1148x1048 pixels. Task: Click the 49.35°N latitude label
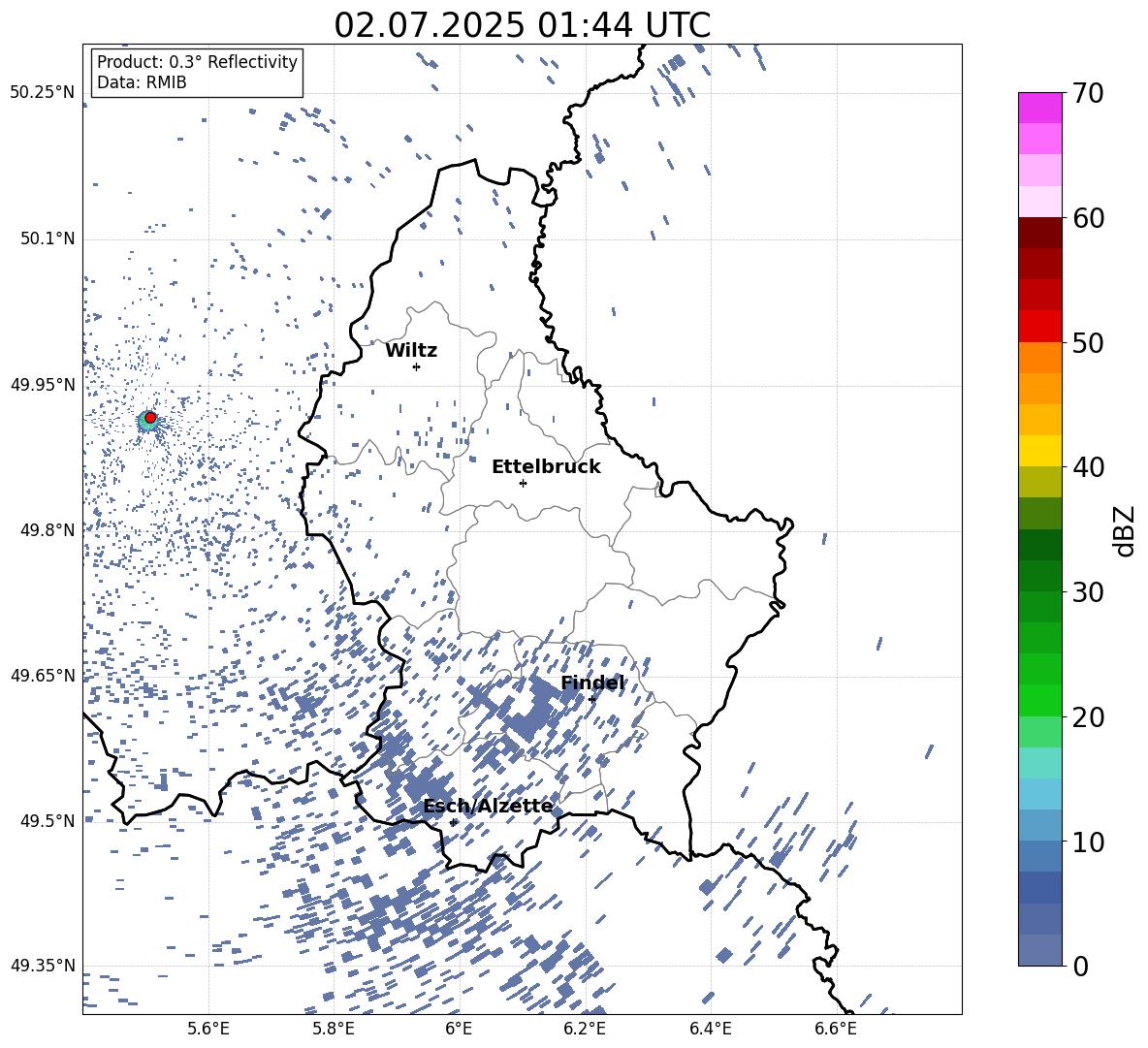coord(44,966)
